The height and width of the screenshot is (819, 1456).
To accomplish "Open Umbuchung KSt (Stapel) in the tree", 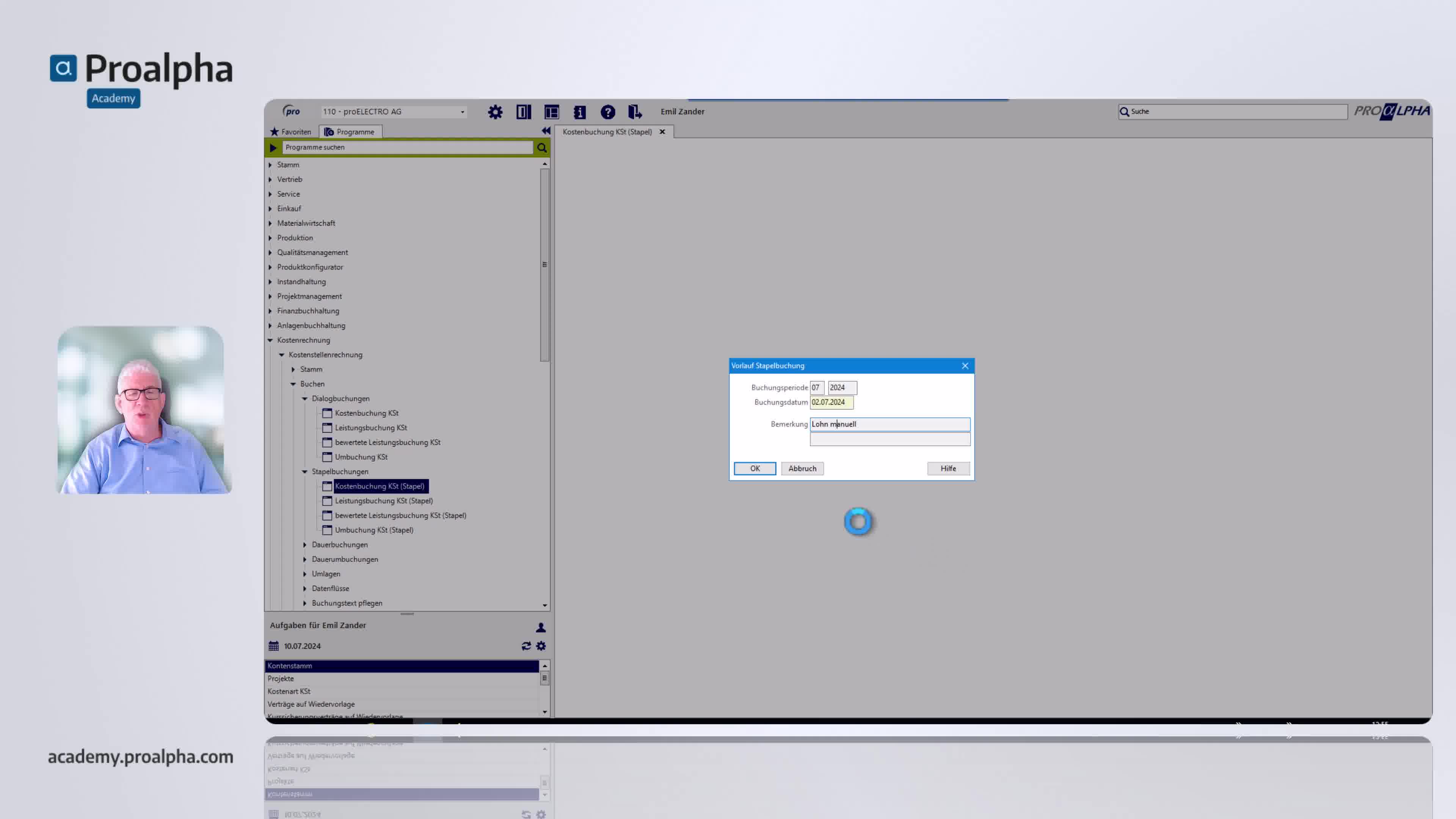I will coord(373,530).
